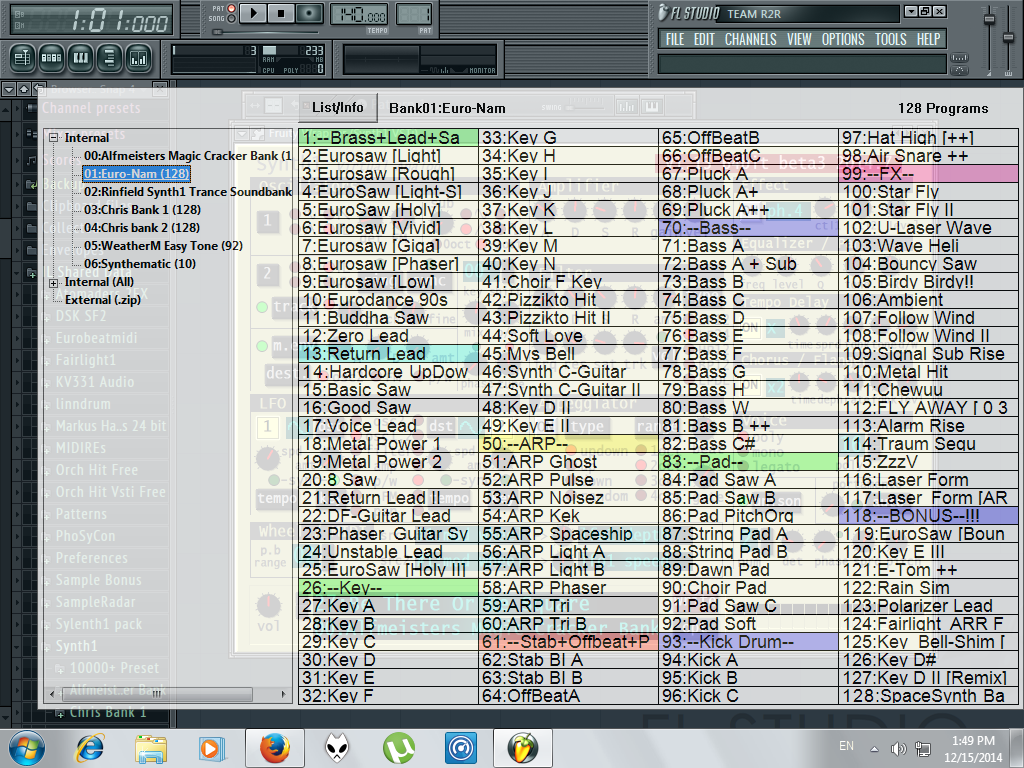Open uTorrent from the taskbar
Viewport: 1024px width, 768px height.
pyautogui.click(x=398, y=748)
